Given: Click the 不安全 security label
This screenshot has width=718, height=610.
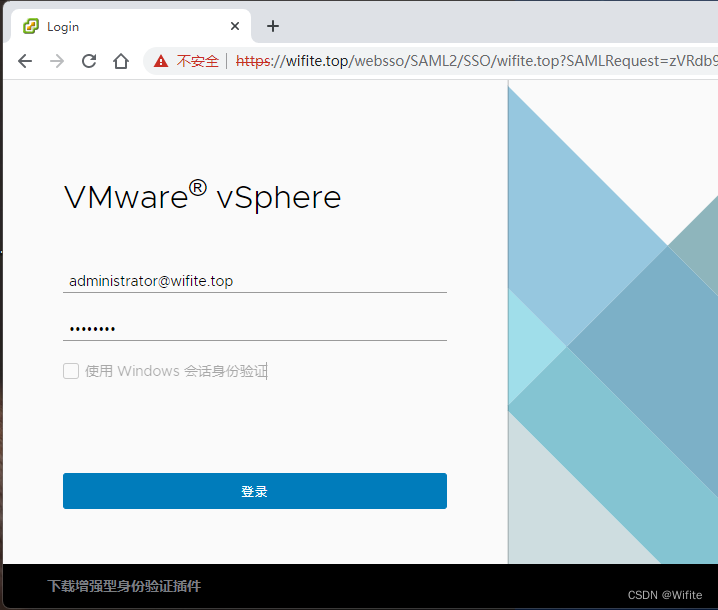Looking at the screenshot, I should (197, 61).
